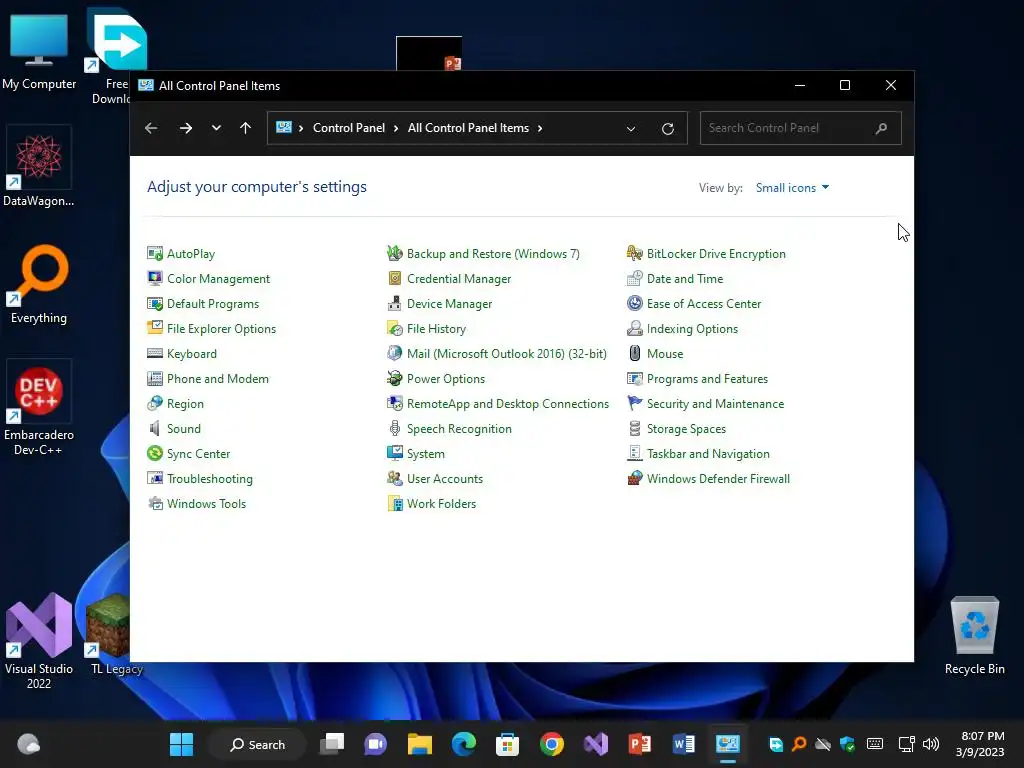Click the search magnifier in Control Panel
1024x768 pixels.
coord(882,128)
